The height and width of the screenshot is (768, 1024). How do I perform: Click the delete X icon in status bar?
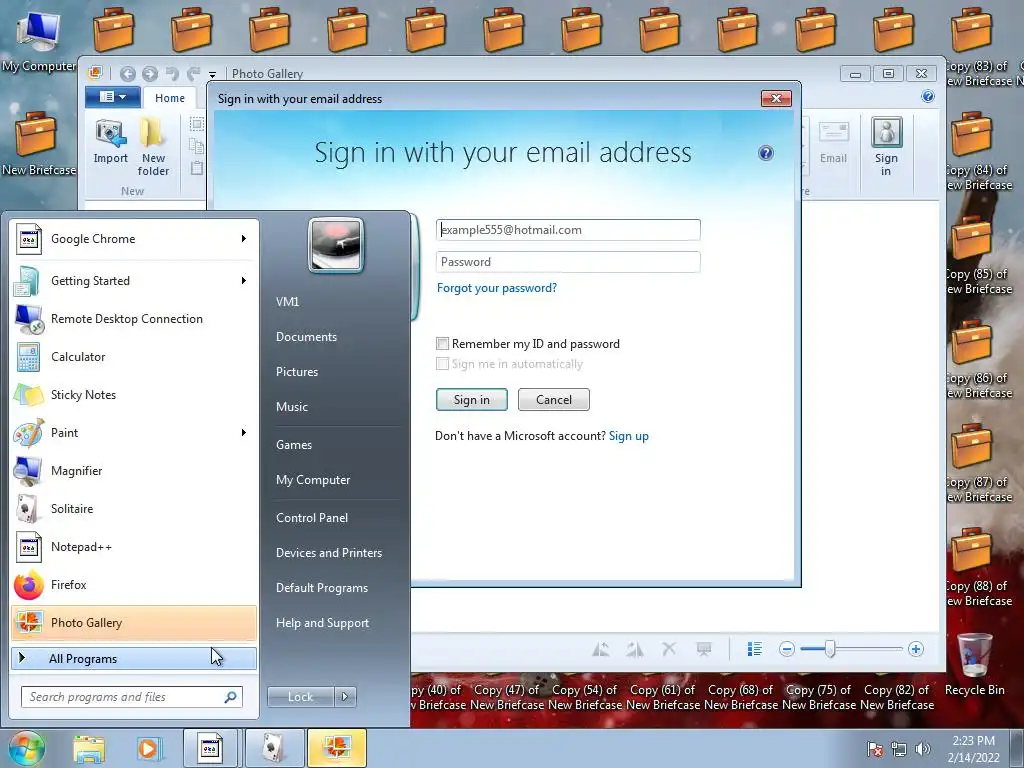[x=669, y=649]
